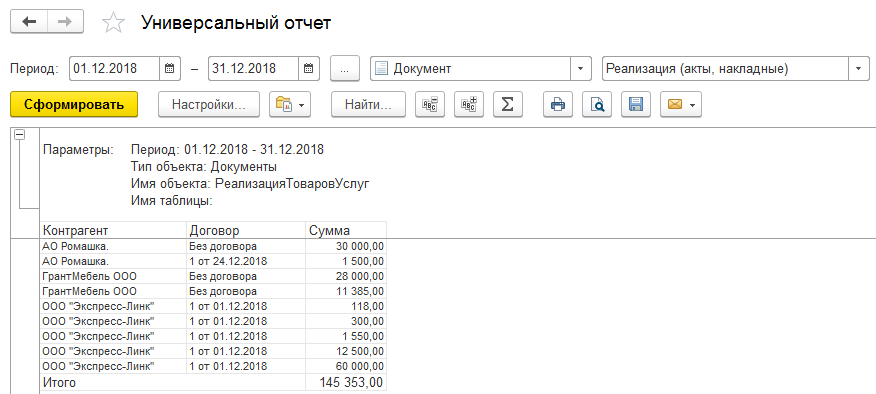Add report to favorites with star icon
Viewport: 876px width, 394px height.
[113, 22]
